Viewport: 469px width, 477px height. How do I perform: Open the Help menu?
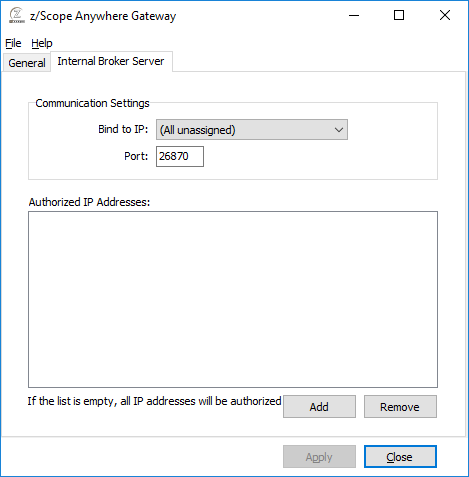(42, 43)
